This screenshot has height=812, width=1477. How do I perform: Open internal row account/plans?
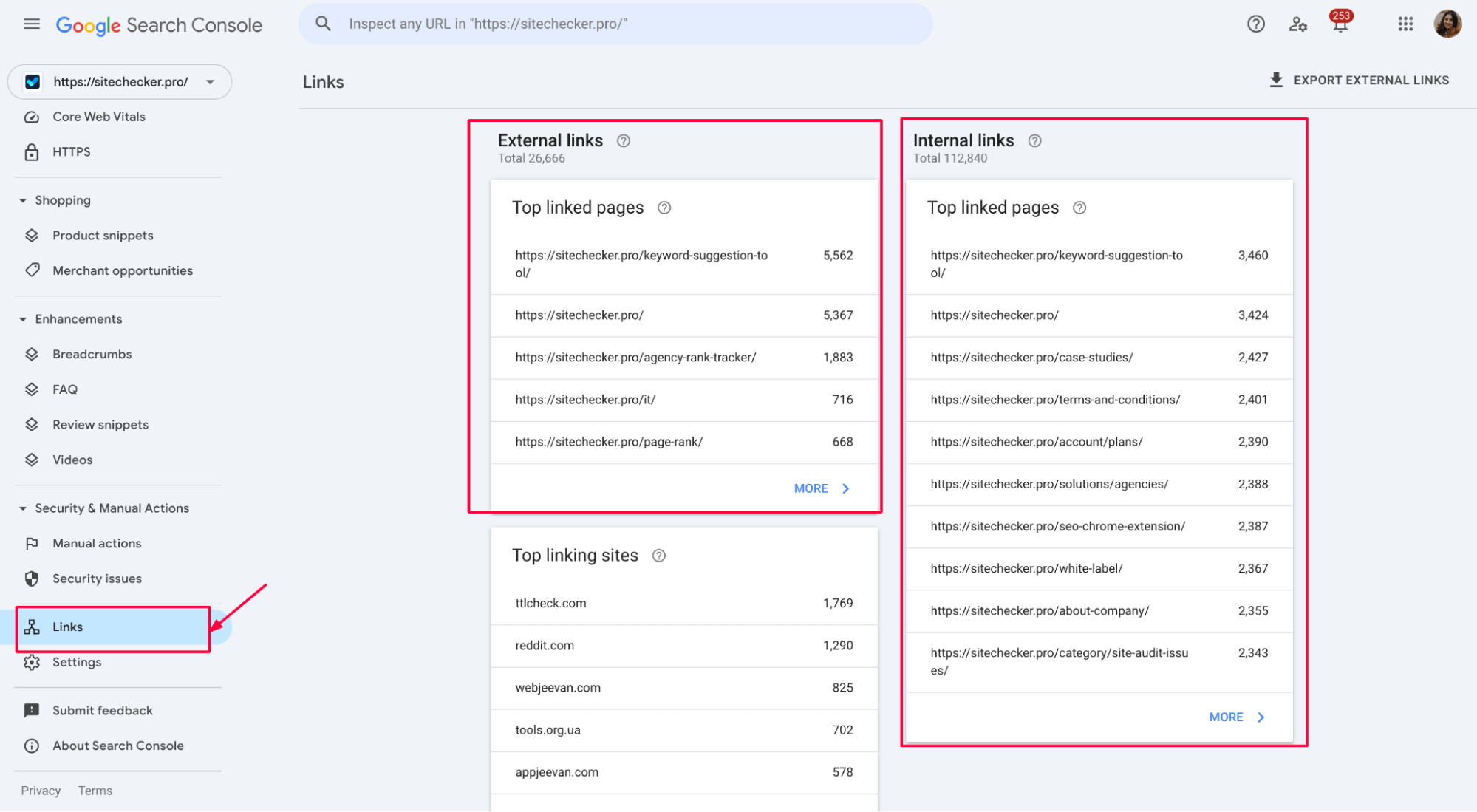click(1099, 442)
